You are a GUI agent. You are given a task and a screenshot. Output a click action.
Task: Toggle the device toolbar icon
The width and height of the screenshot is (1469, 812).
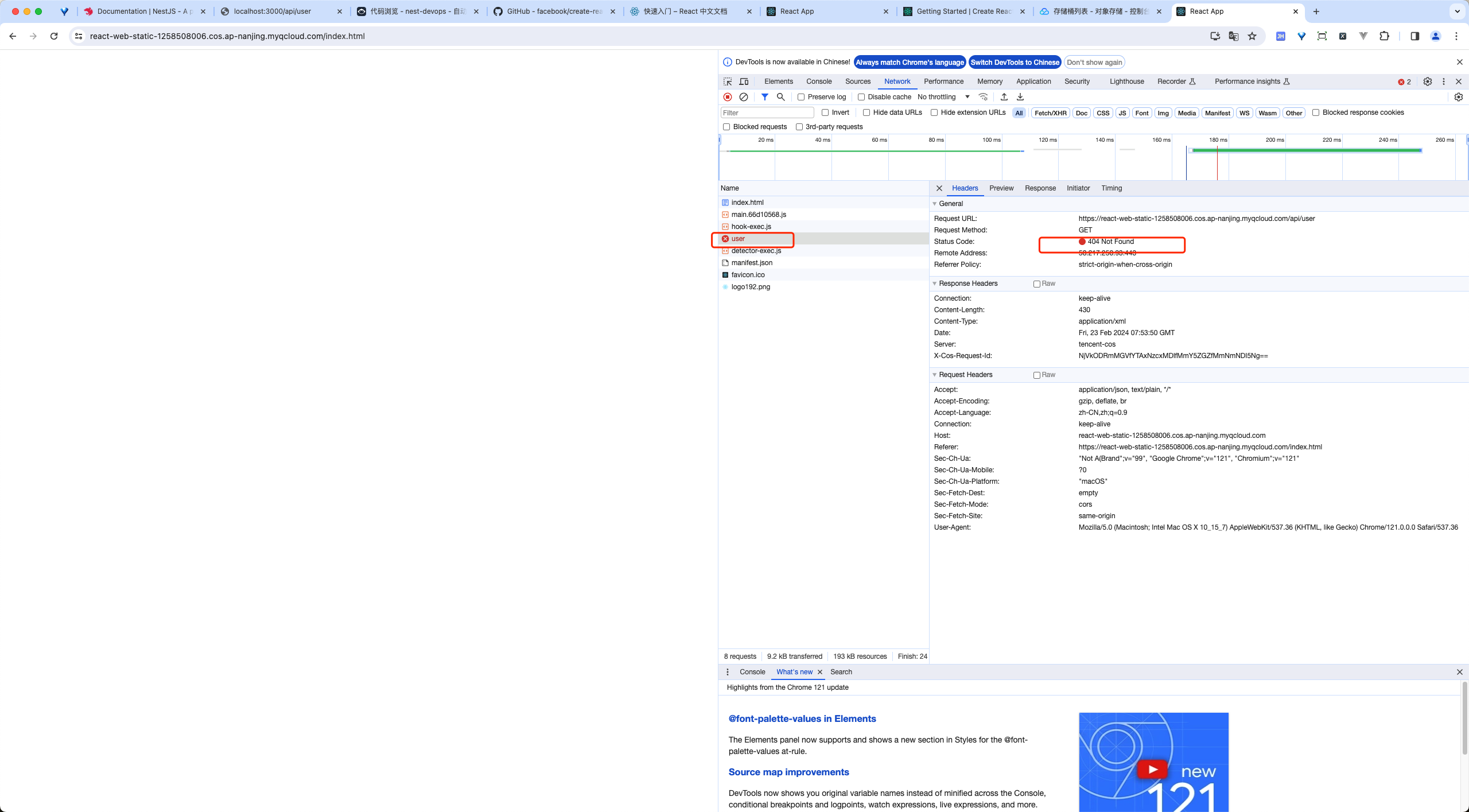coord(744,81)
